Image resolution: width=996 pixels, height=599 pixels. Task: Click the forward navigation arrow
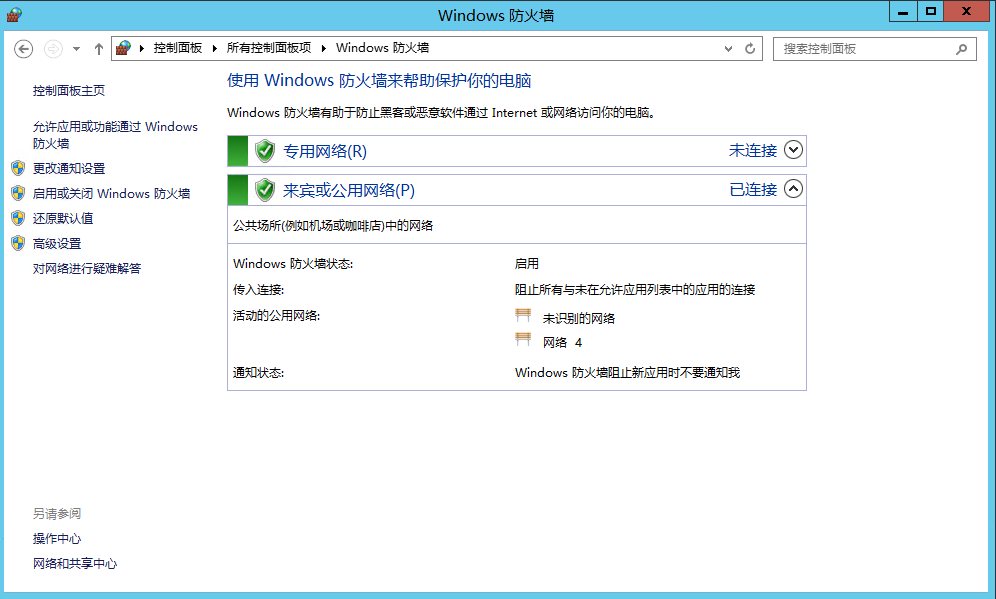coord(53,49)
